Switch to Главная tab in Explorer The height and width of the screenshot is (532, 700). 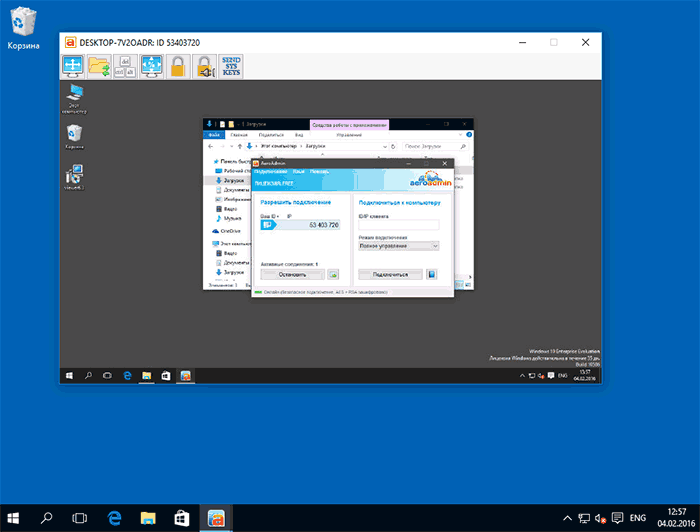pyautogui.click(x=239, y=135)
